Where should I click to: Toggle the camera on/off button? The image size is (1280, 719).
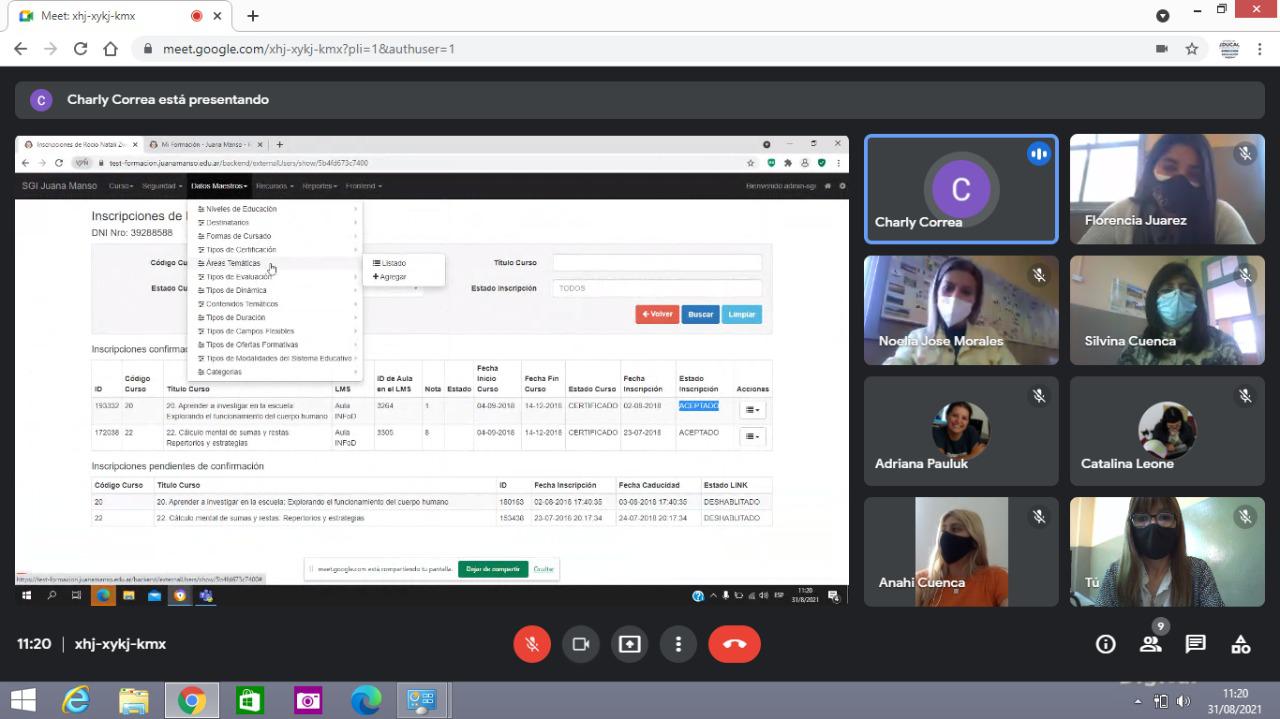click(580, 644)
